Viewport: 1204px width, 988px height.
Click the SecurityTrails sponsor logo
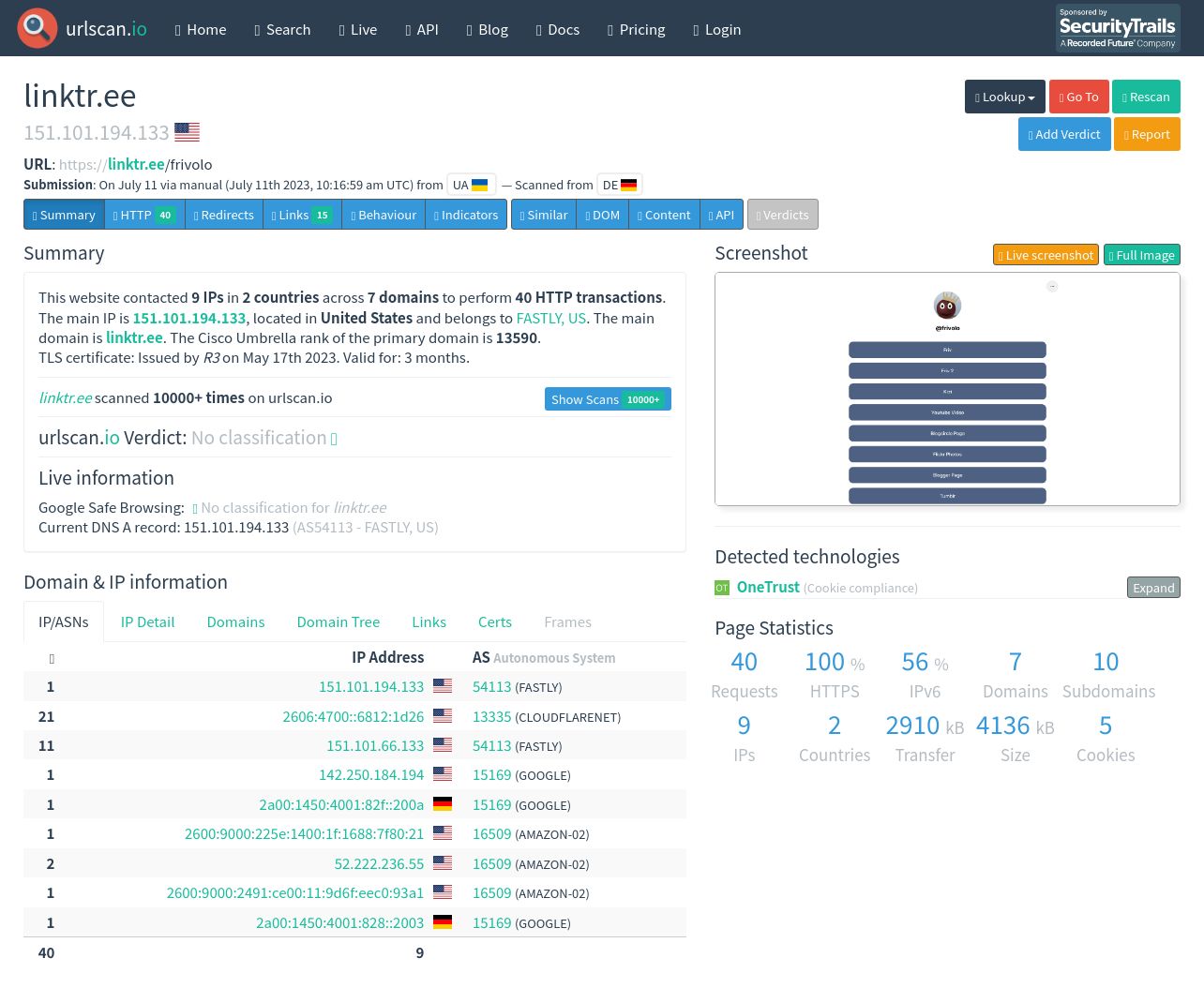[x=1118, y=28]
